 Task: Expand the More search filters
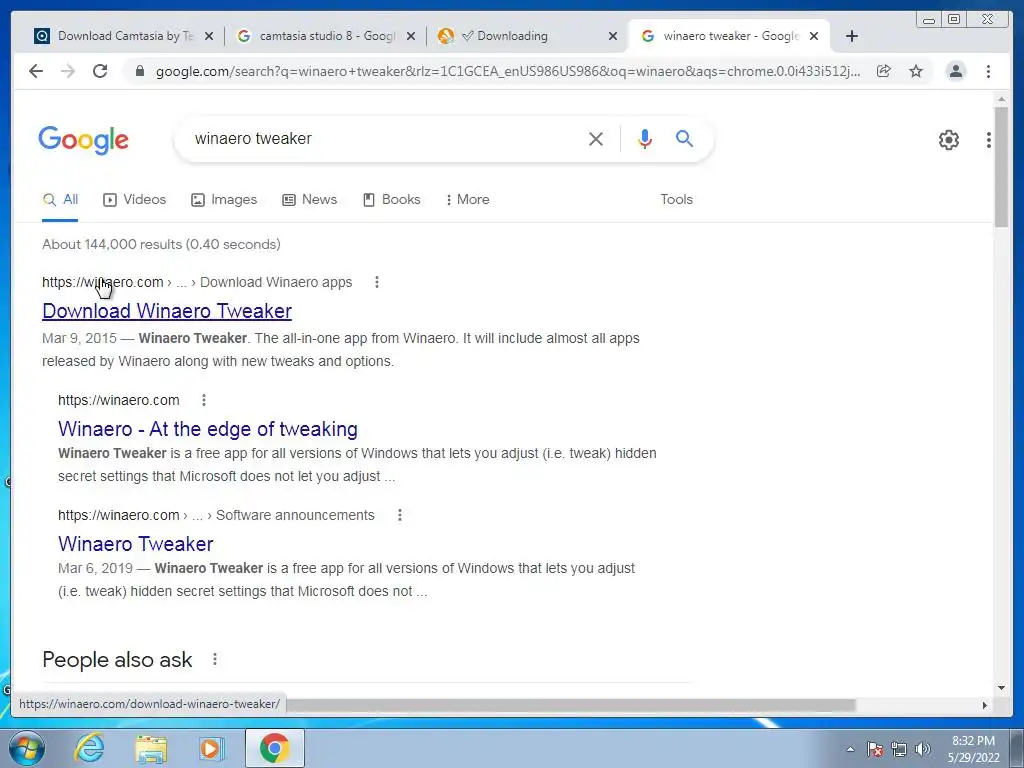468,200
